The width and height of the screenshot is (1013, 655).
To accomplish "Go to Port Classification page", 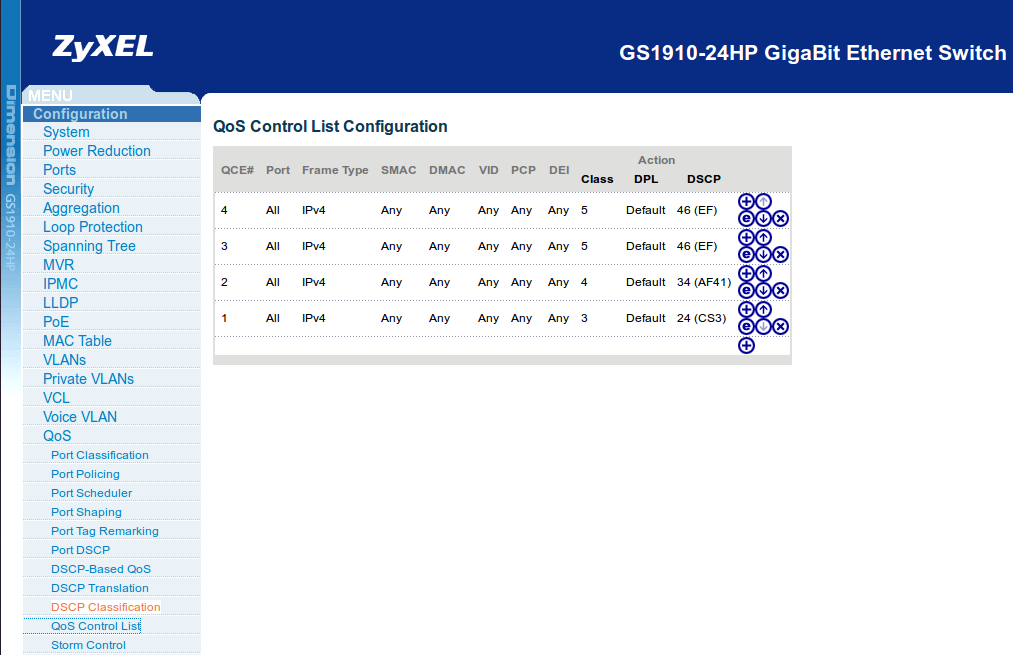I will (99, 455).
